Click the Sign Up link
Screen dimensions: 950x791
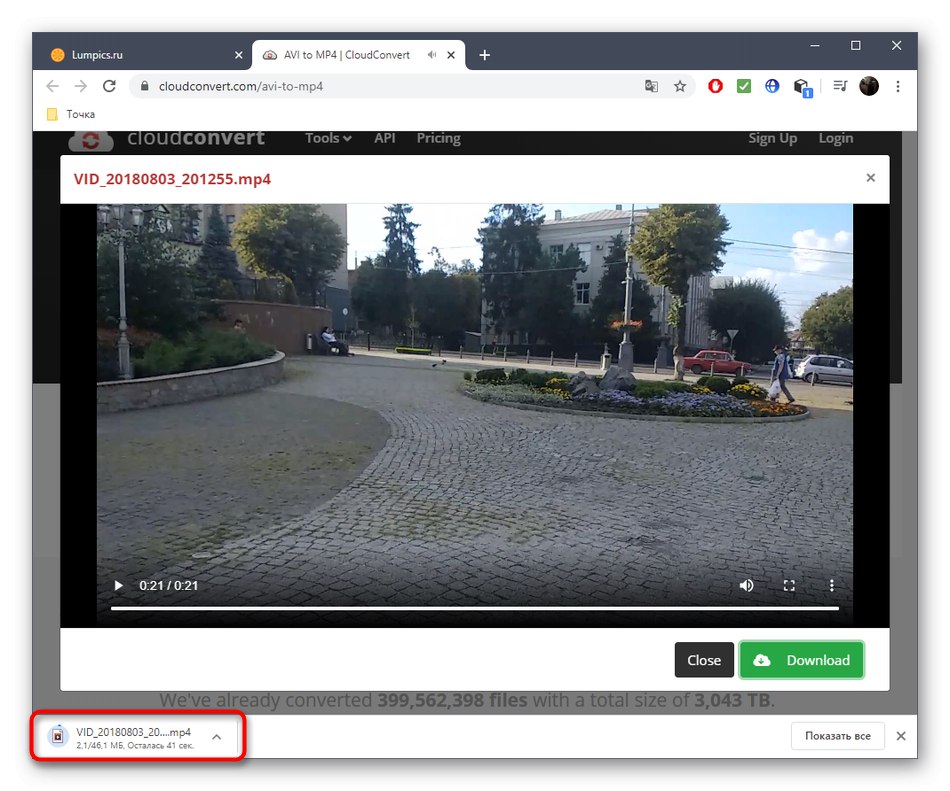coord(772,138)
